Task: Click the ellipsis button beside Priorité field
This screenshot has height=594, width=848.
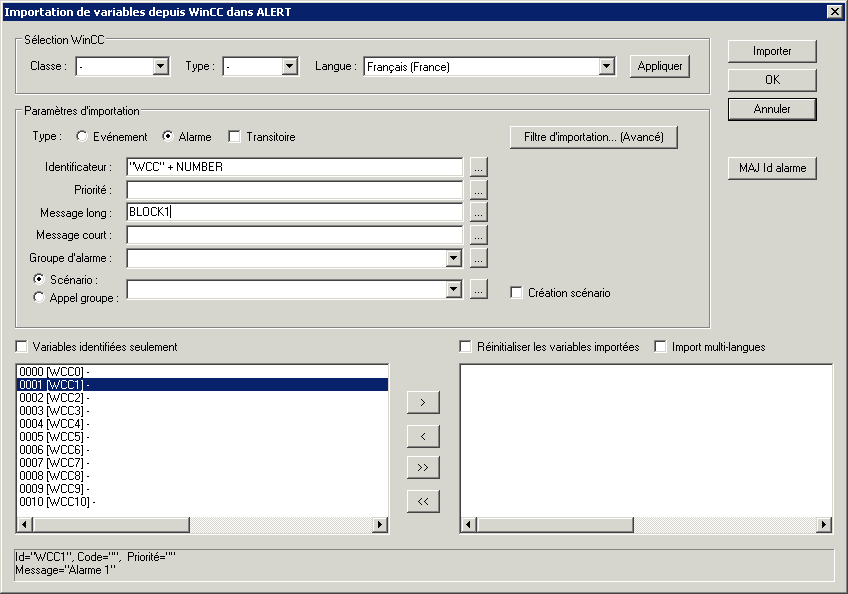Action: click(479, 189)
